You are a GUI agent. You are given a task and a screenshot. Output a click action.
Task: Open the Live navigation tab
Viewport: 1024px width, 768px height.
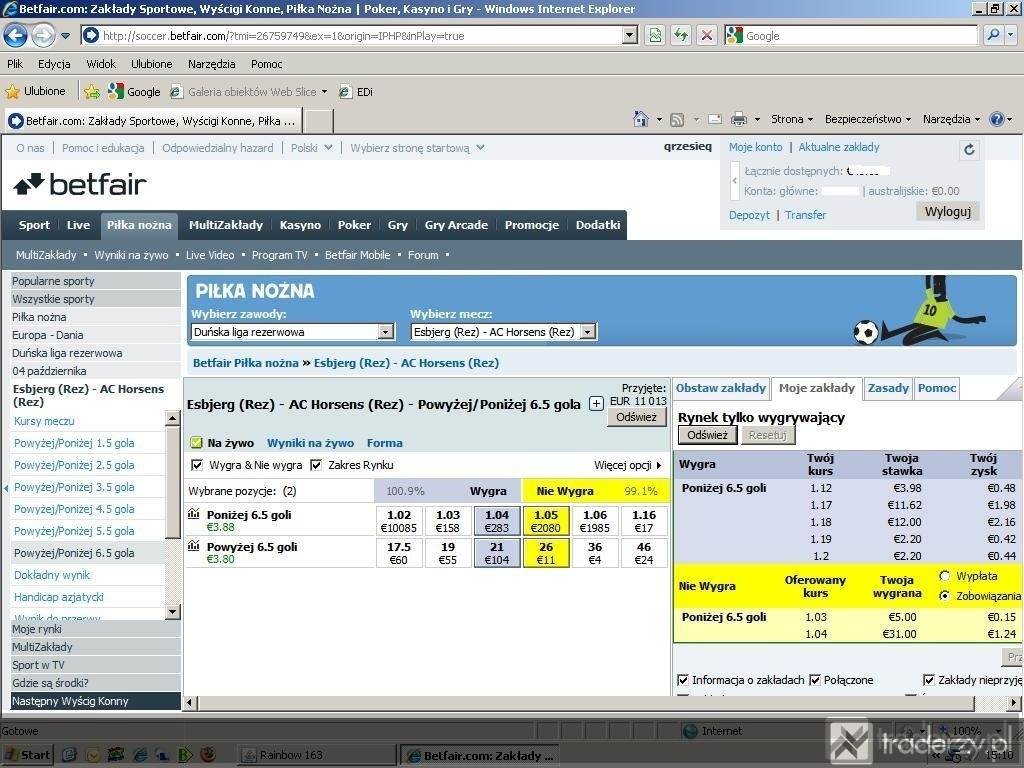78,225
